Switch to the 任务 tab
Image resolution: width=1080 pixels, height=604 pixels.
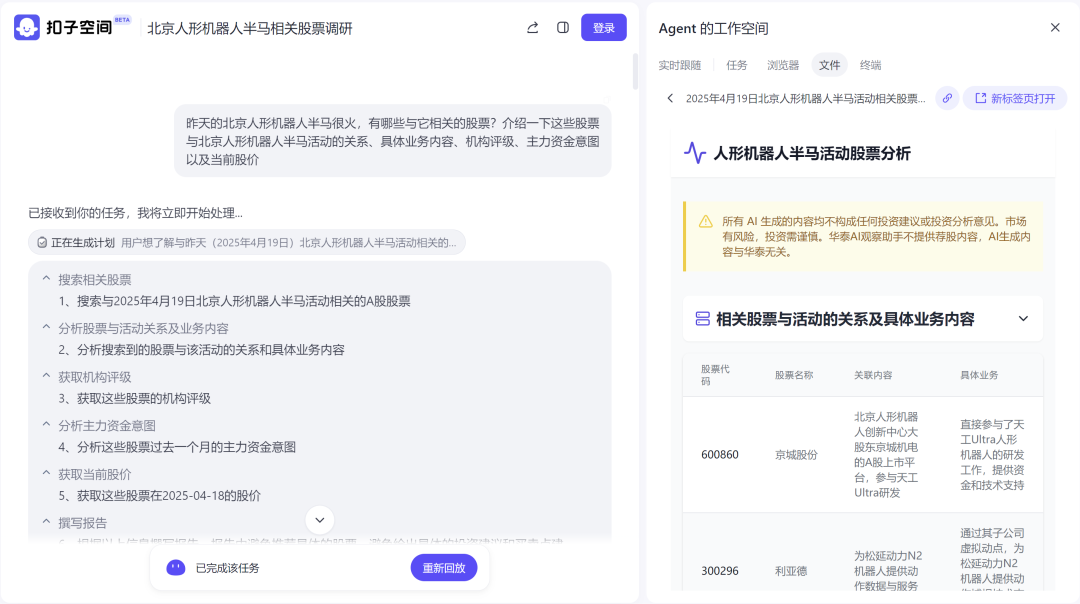pos(736,65)
